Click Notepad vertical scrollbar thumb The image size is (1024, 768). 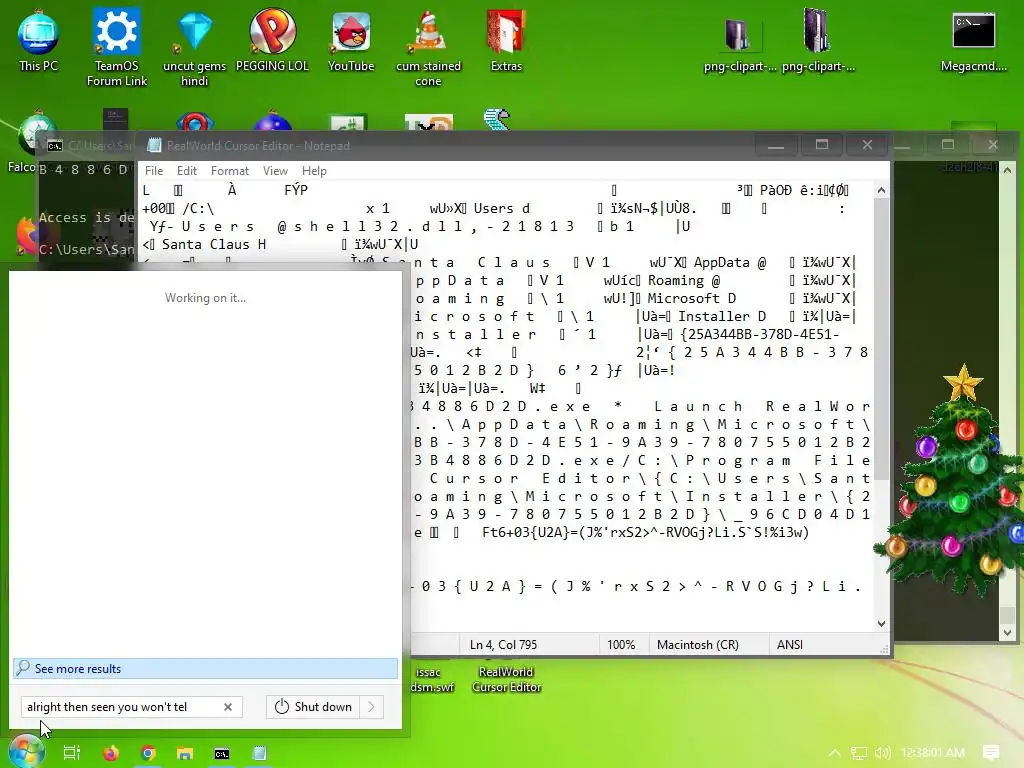pos(881,338)
